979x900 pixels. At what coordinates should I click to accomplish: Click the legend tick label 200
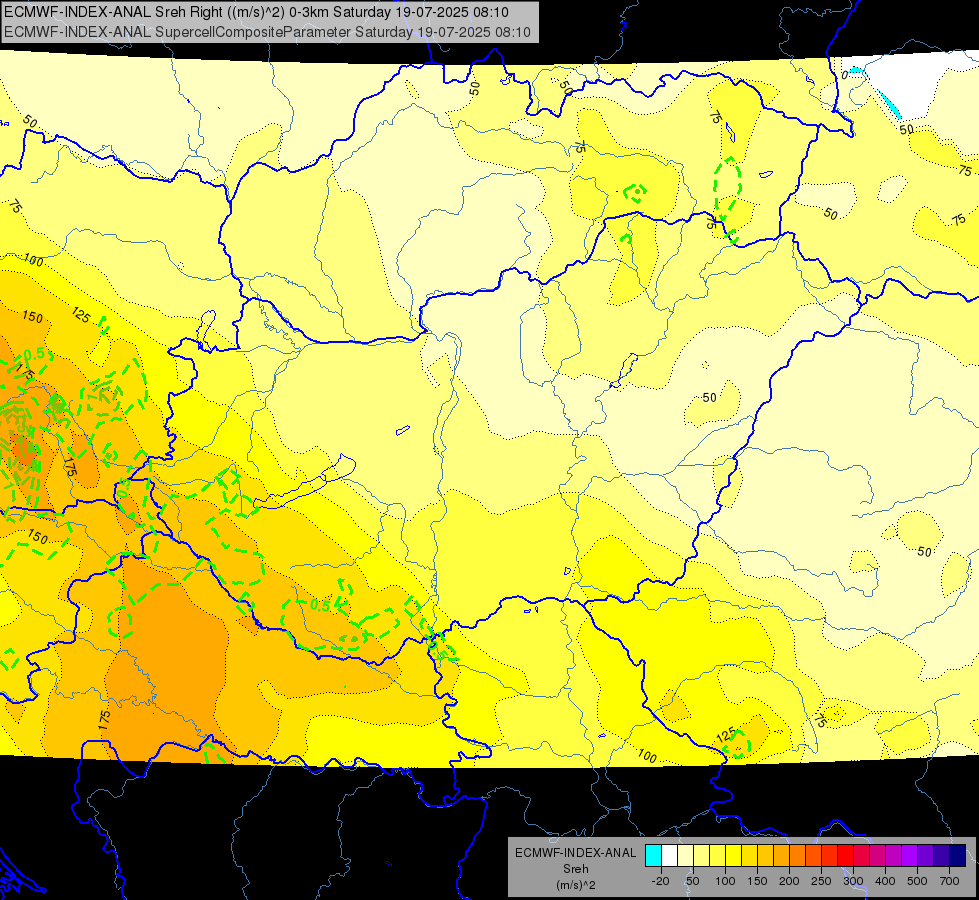789,881
